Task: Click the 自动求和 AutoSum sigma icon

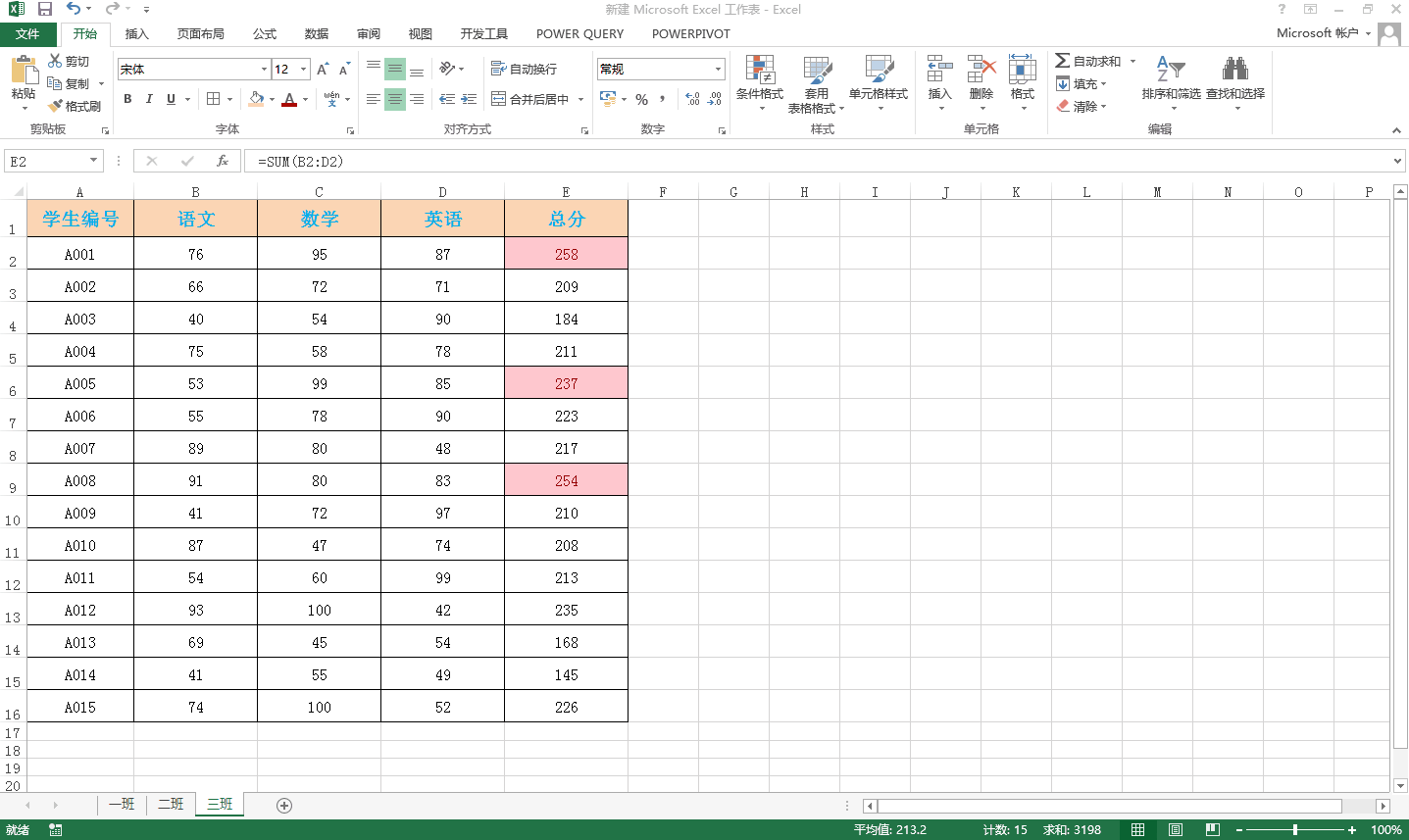Action: [1063, 61]
